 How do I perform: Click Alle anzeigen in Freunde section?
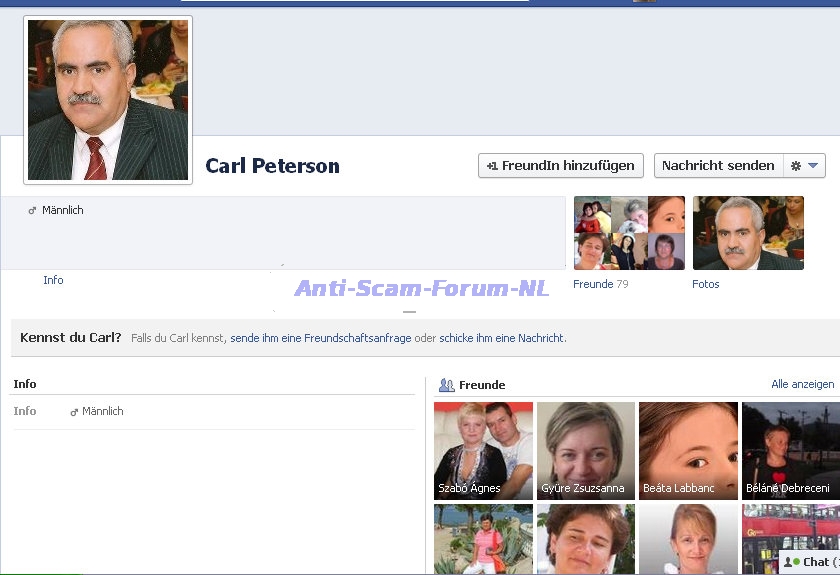(x=802, y=384)
